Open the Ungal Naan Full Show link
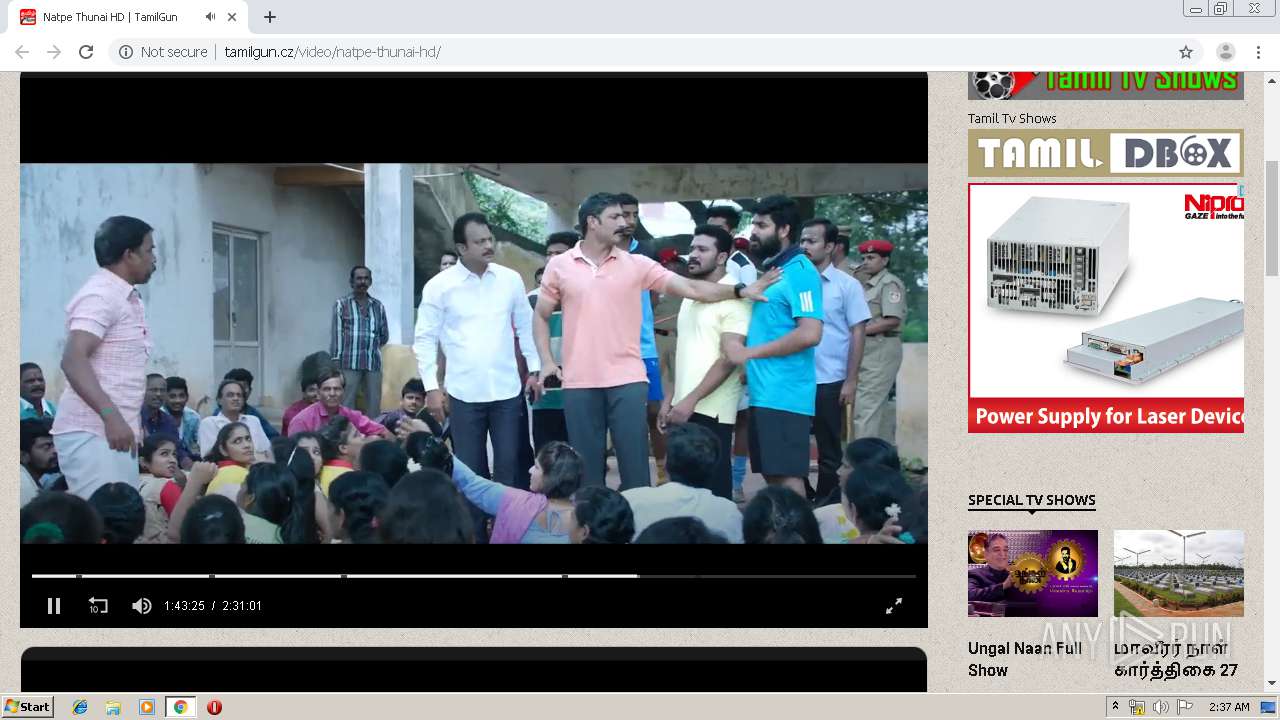 (x=1025, y=659)
